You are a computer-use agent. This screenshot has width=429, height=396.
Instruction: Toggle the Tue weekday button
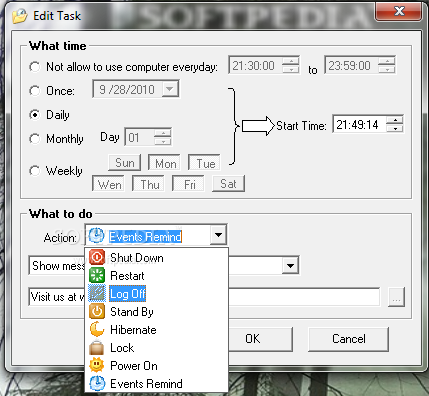click(x=205, y=163)
